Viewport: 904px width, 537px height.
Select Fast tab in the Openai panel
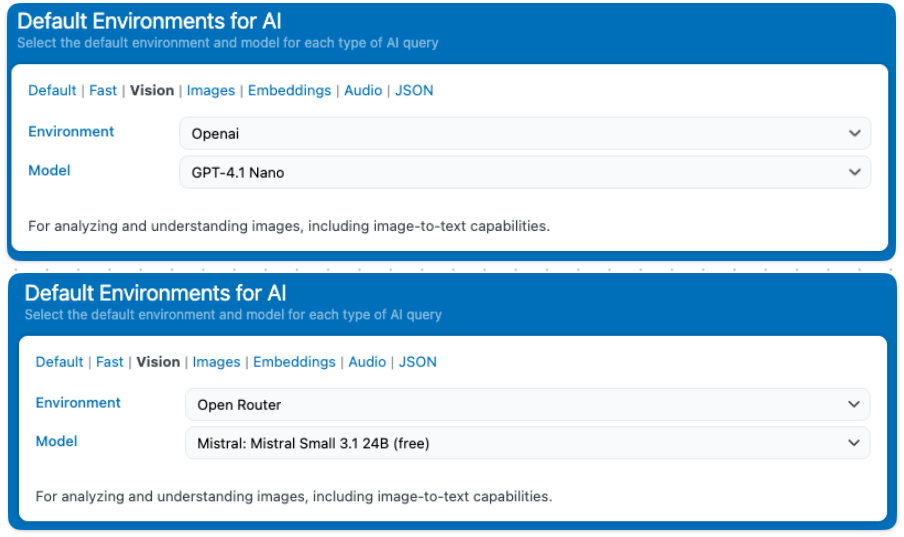103,90
